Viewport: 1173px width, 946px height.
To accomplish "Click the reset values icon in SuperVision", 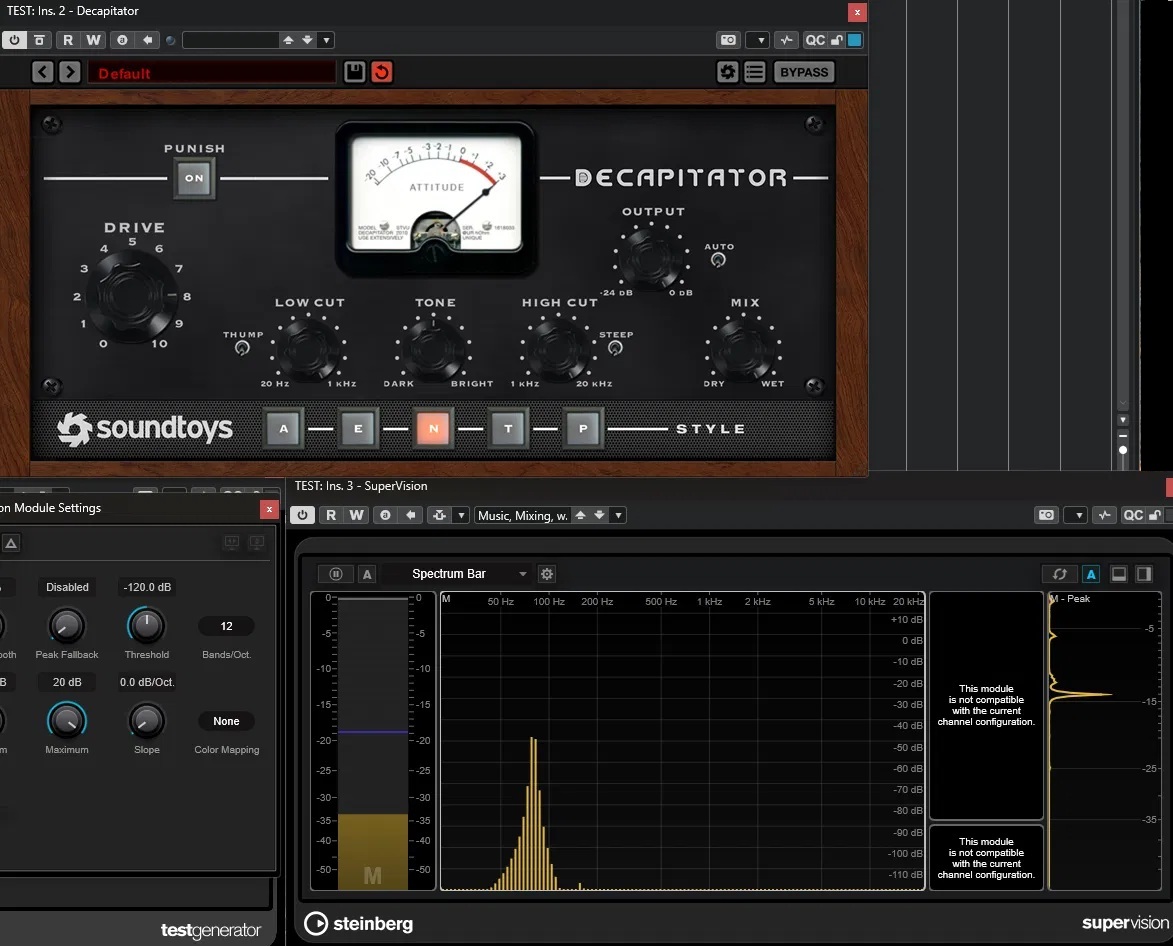I will pos(1059,574).
